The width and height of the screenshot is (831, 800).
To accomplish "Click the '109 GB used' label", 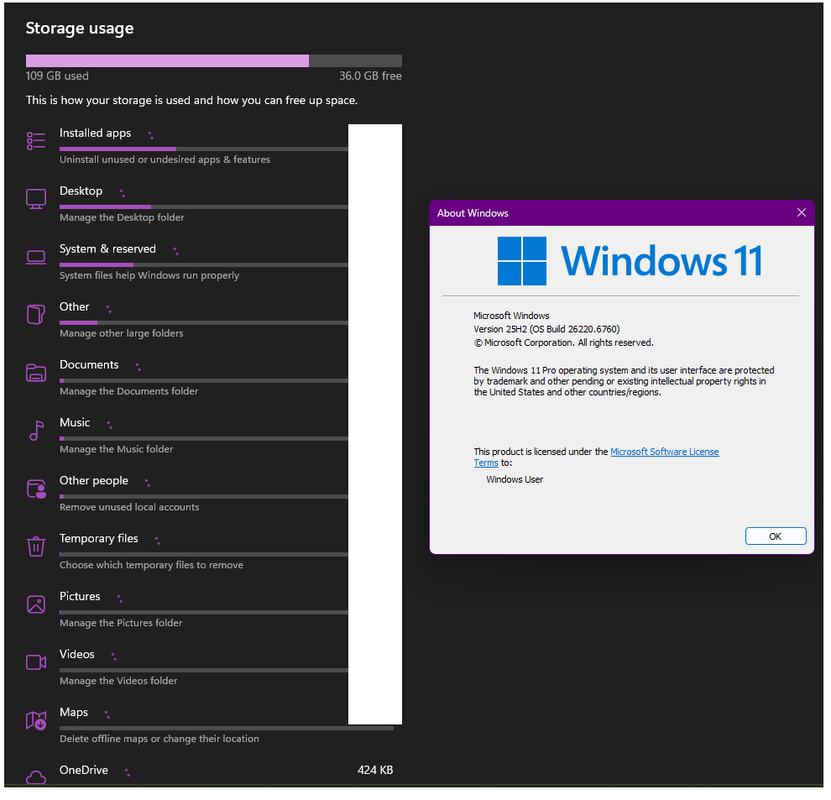I will point(57,76).
